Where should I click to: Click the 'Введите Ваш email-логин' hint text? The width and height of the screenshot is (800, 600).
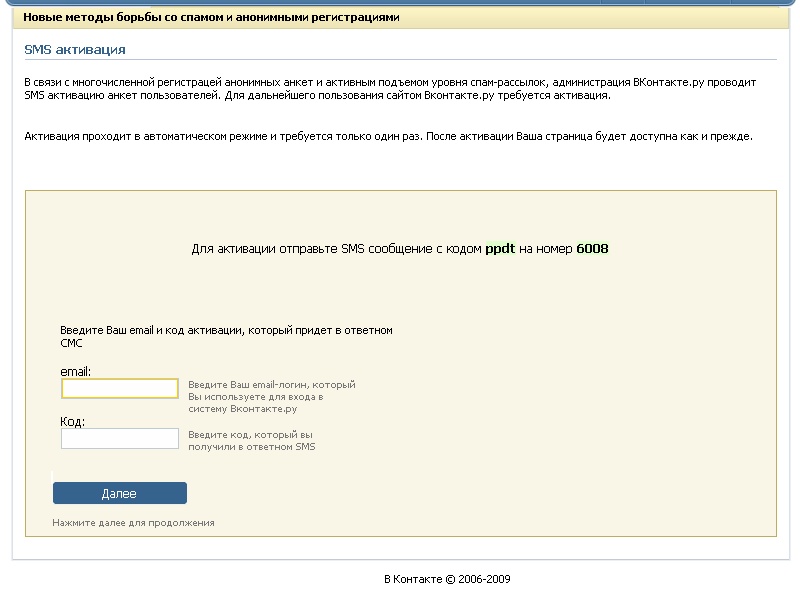click(x=272, y=396)
